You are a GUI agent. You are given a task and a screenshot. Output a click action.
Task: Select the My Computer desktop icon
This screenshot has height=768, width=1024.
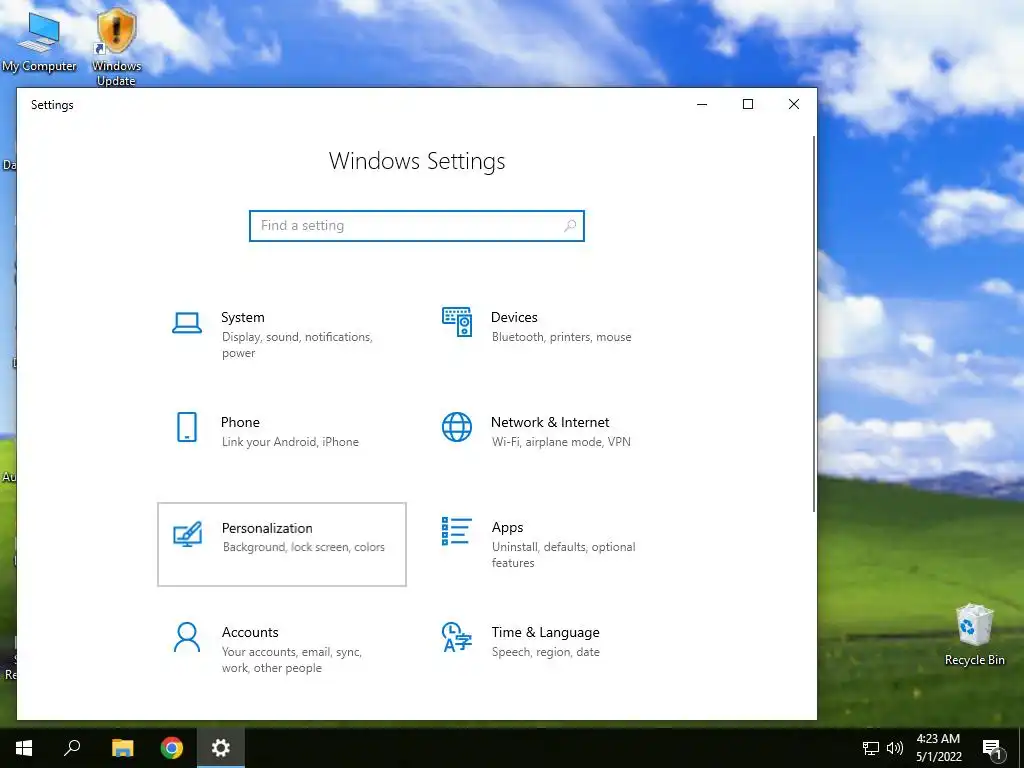(39, 40)
